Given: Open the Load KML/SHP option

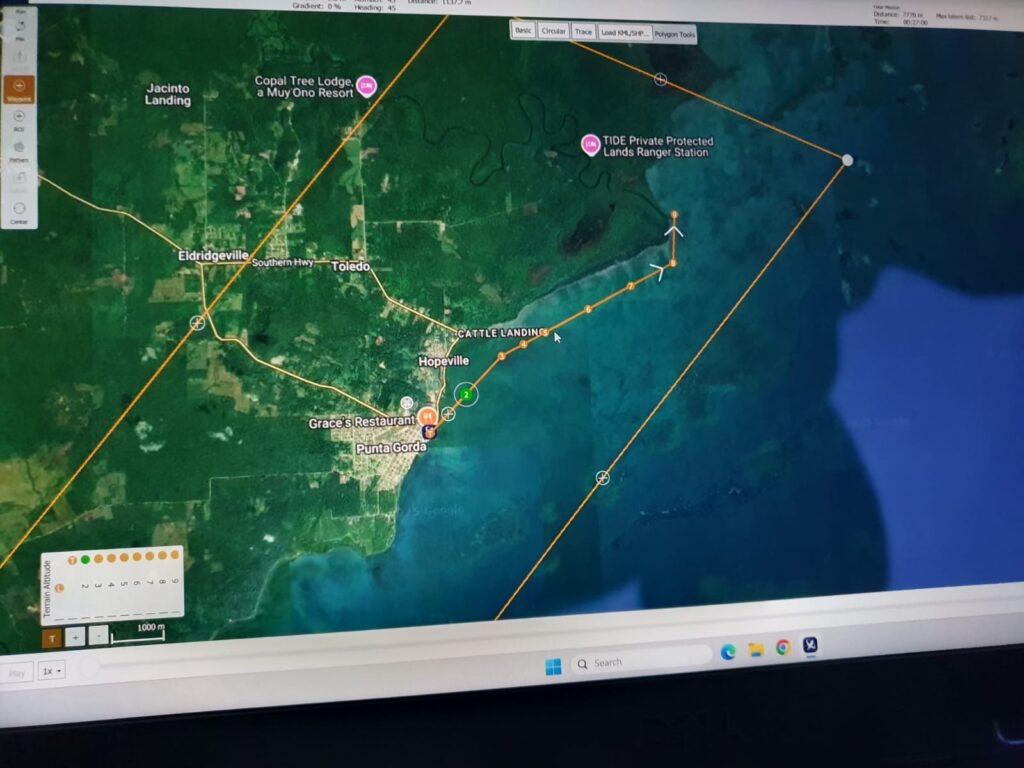Looking at the screenshot, I should (625, 32).
